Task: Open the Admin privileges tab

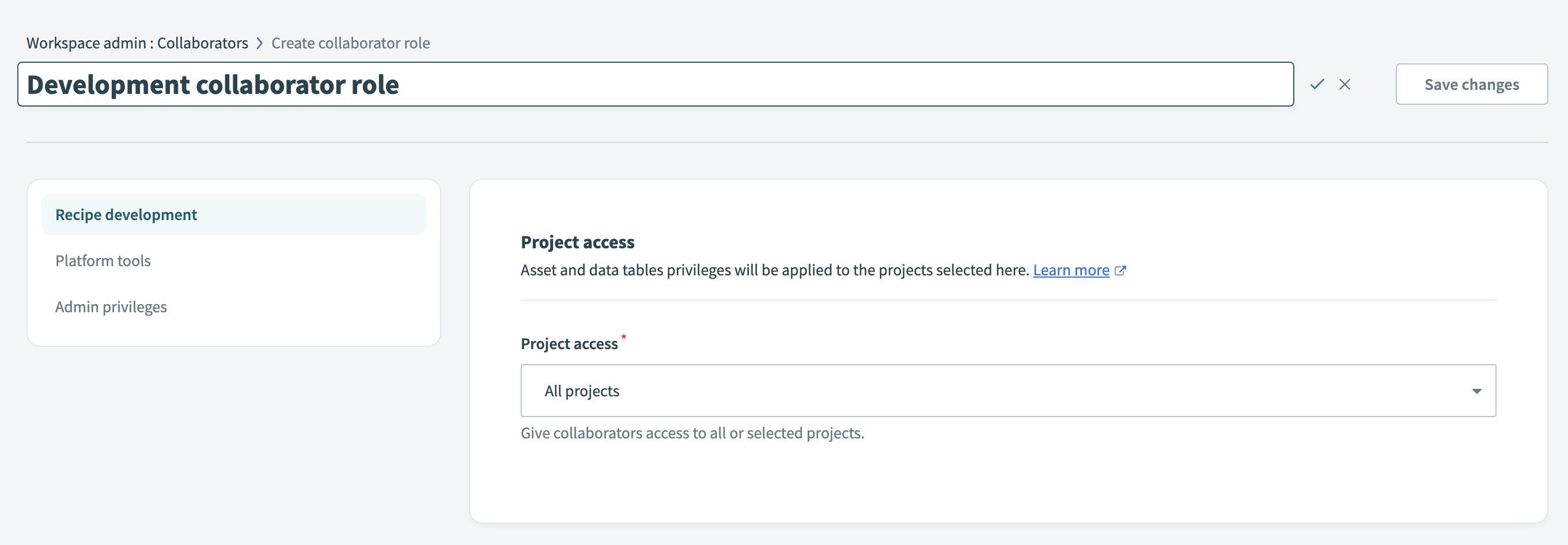Action: pyautogui.click(x=111, y=307)
